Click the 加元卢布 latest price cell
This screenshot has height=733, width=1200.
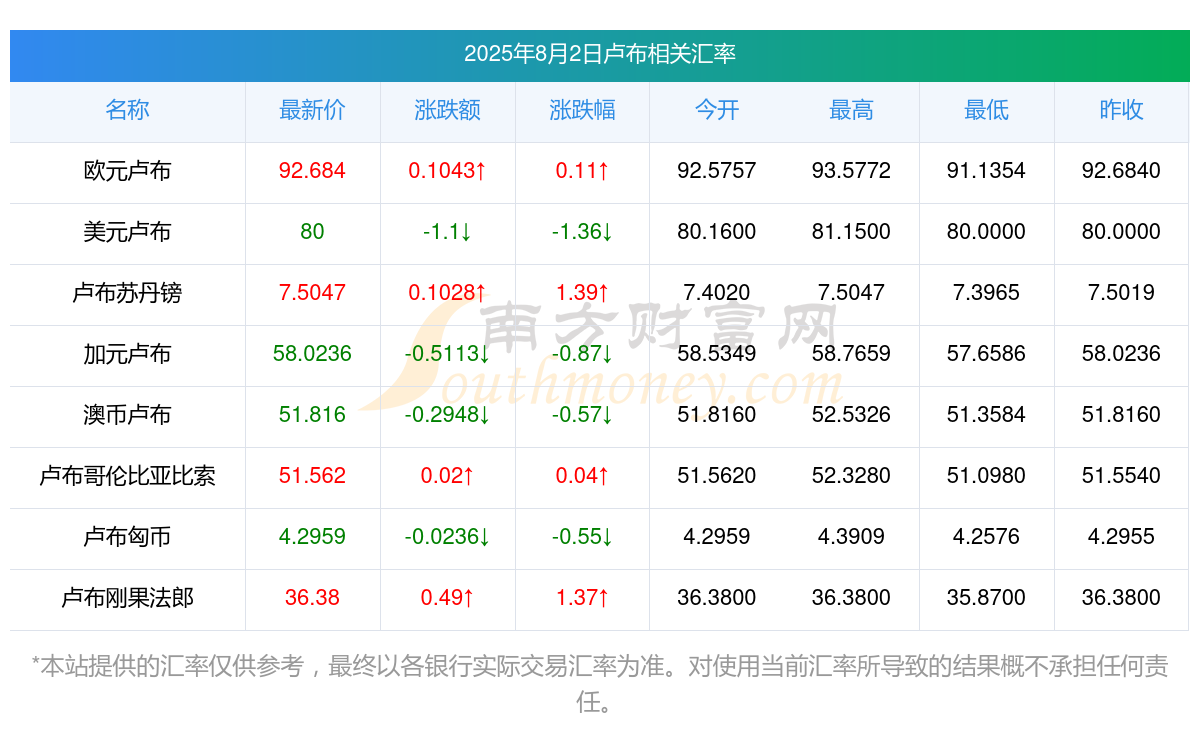[x=312, y=354]
